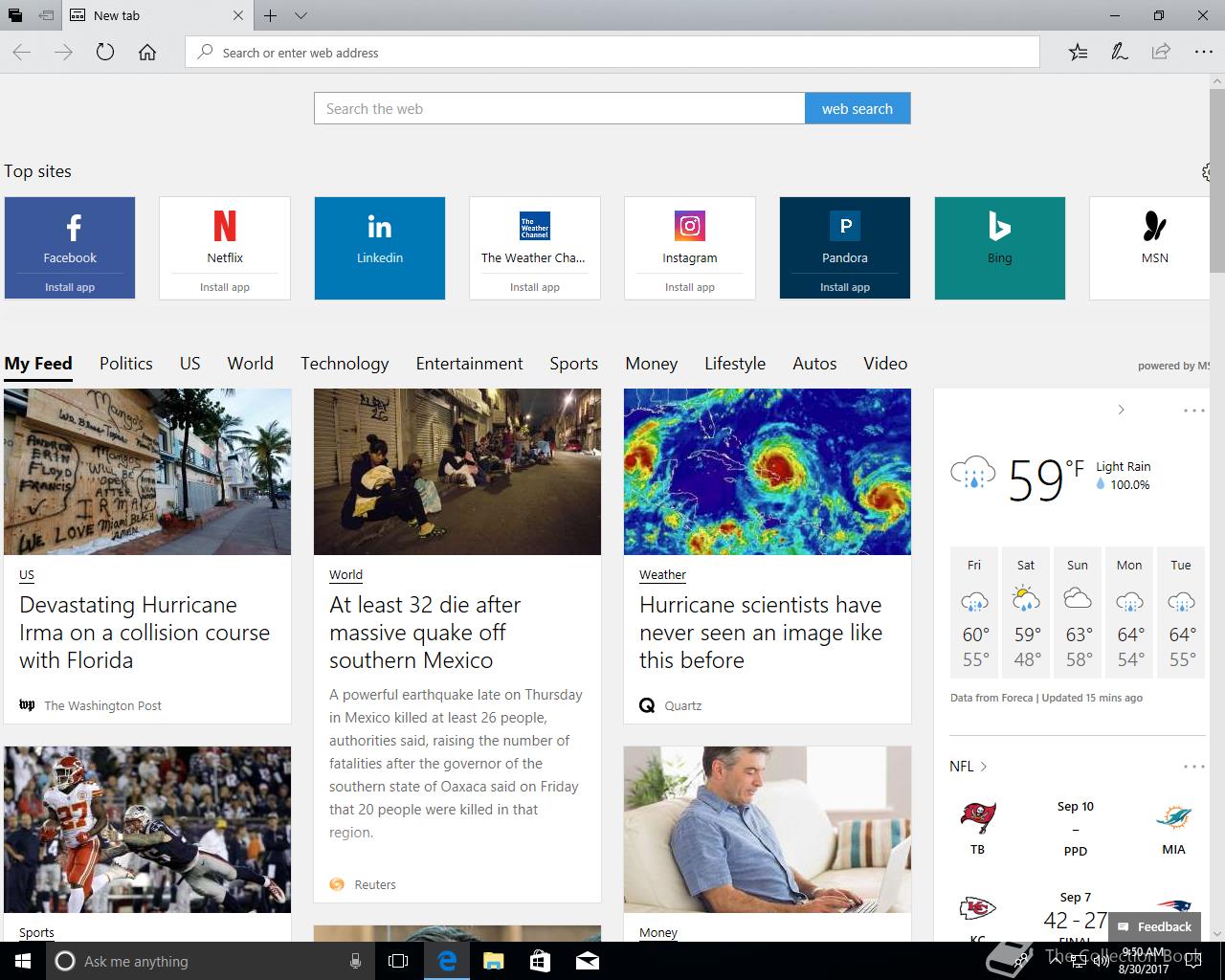Click the Share icon in toolbar
Screen dimensions: 1225x980
(1161, 53)
